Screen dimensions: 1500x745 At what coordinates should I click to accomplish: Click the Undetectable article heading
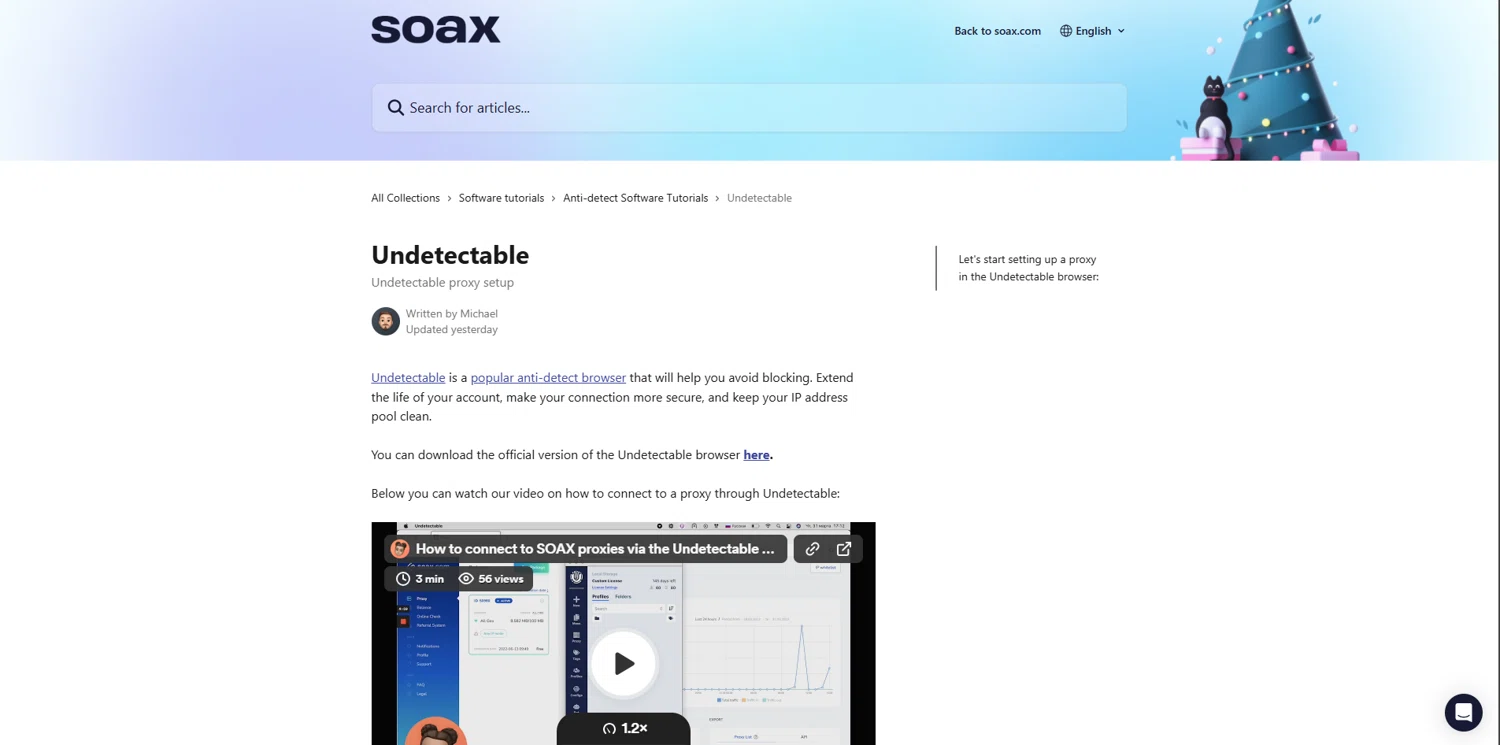[450, 255]
